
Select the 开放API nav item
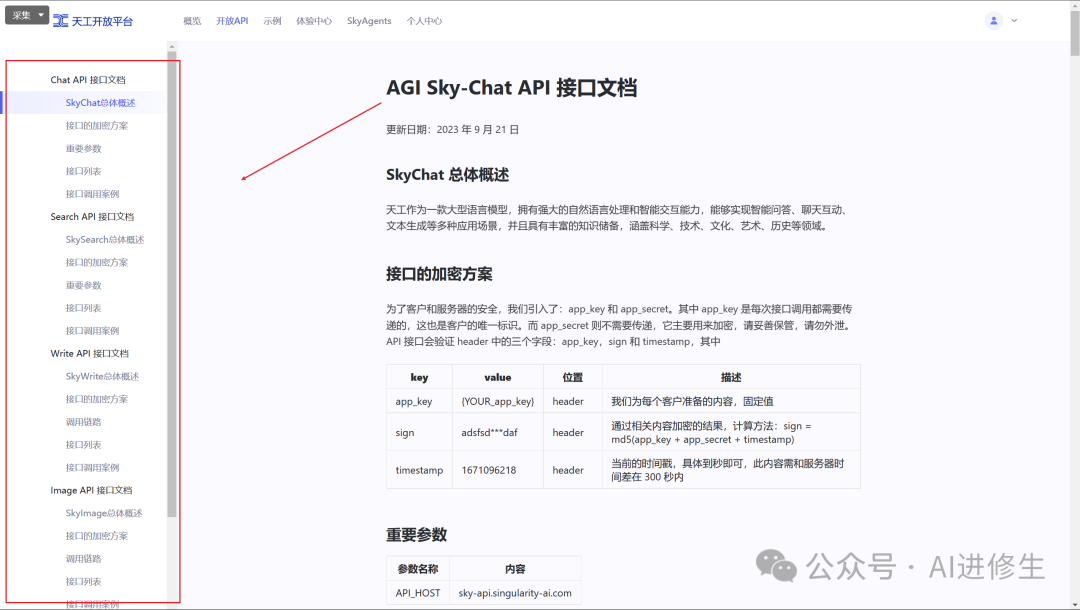pos(232,21)
